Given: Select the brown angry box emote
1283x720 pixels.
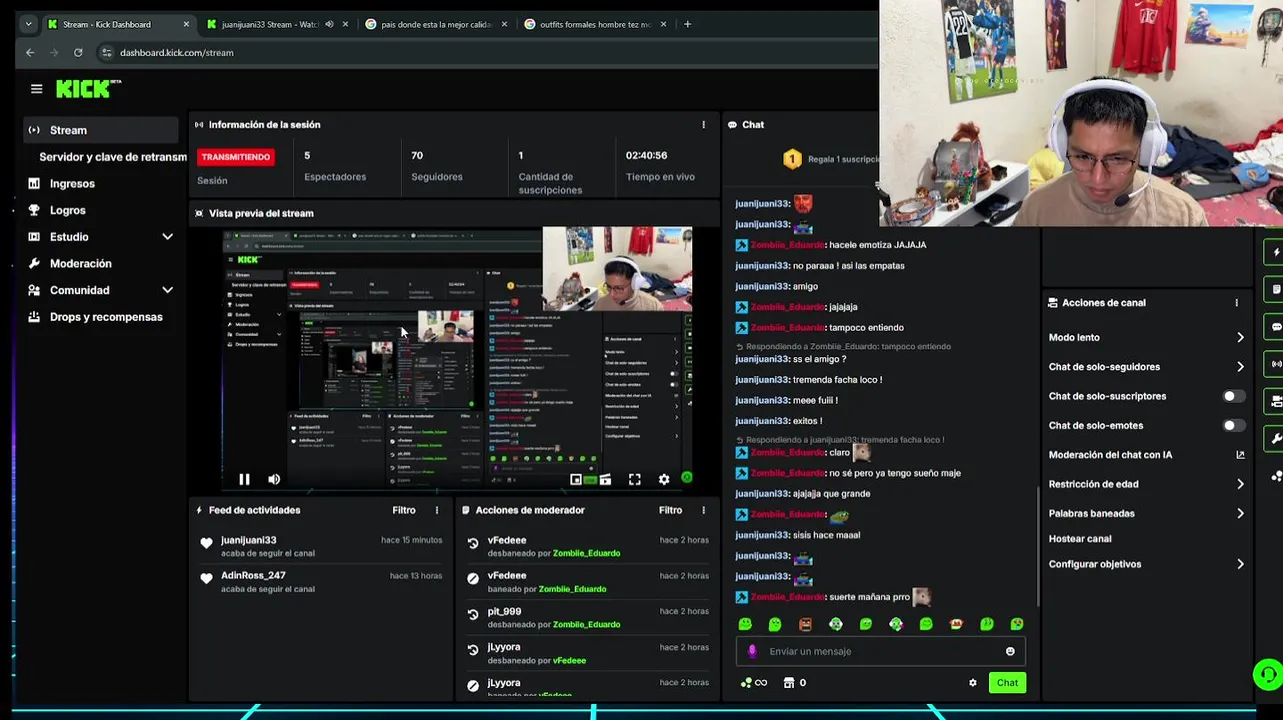Looking at the screenshot, I should 805,624.
